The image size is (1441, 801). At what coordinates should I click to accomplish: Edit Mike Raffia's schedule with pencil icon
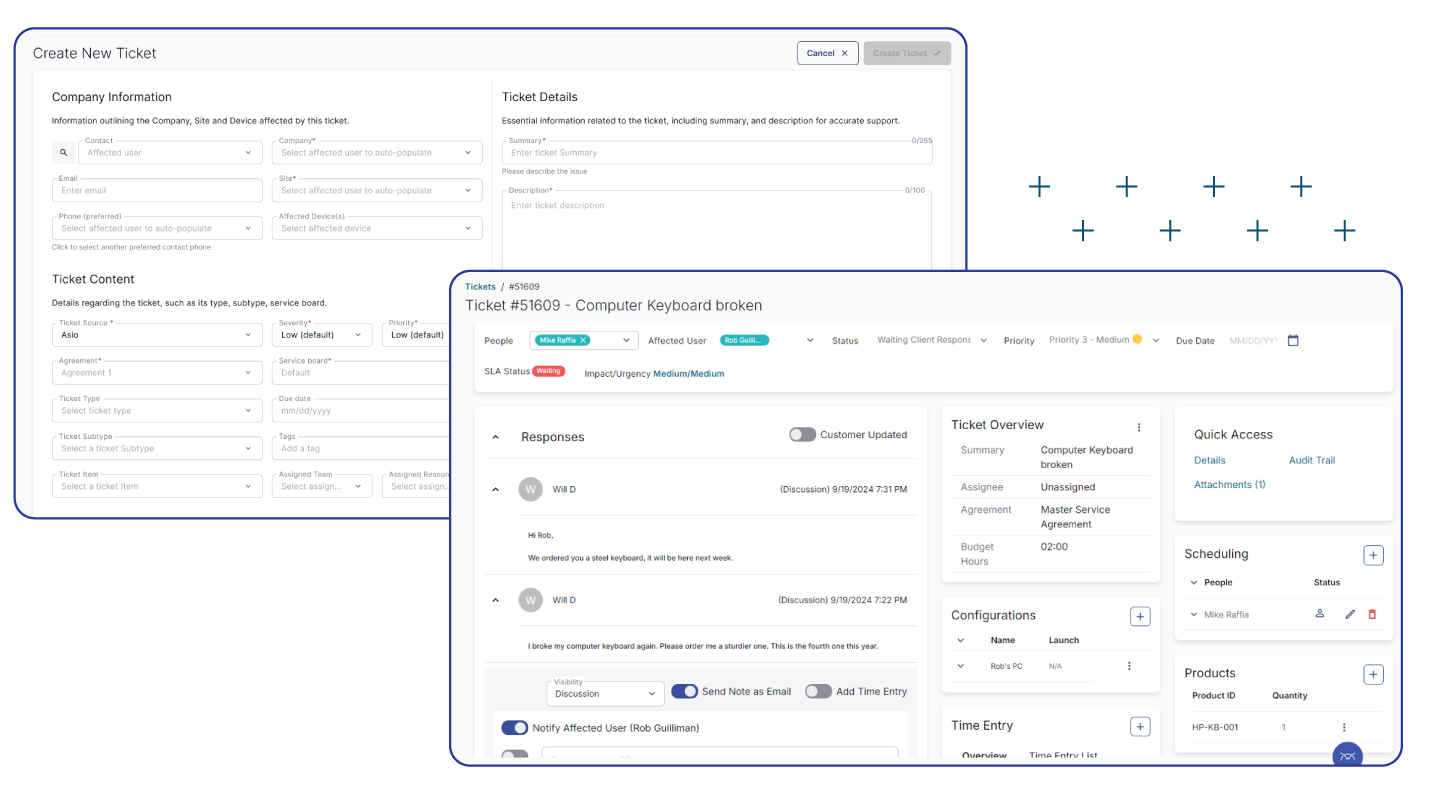[1350, 614]
